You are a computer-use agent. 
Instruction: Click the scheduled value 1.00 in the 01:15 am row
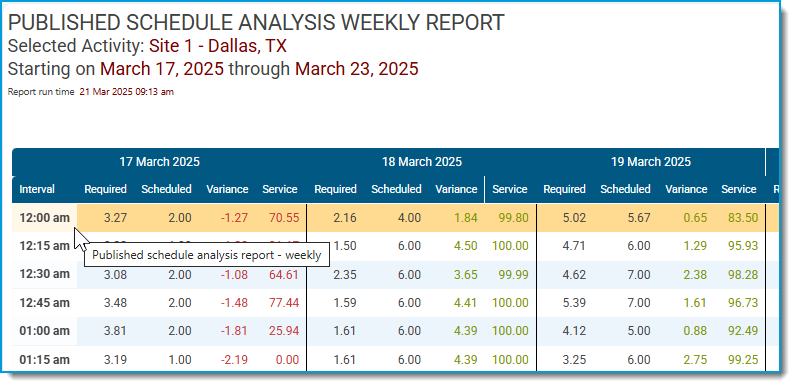click(x=180, y=360)
